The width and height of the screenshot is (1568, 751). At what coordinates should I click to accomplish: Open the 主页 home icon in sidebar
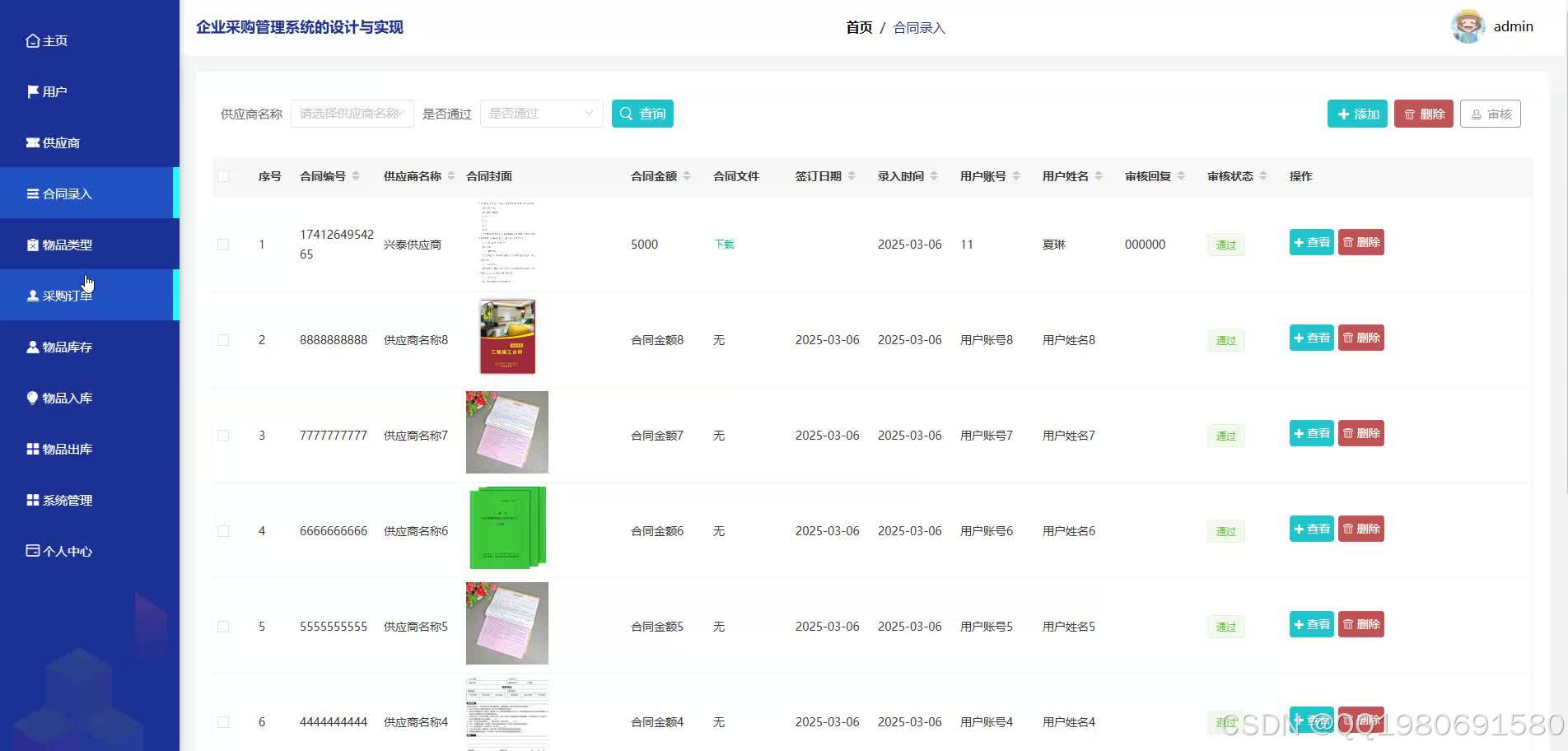point(33,40)
